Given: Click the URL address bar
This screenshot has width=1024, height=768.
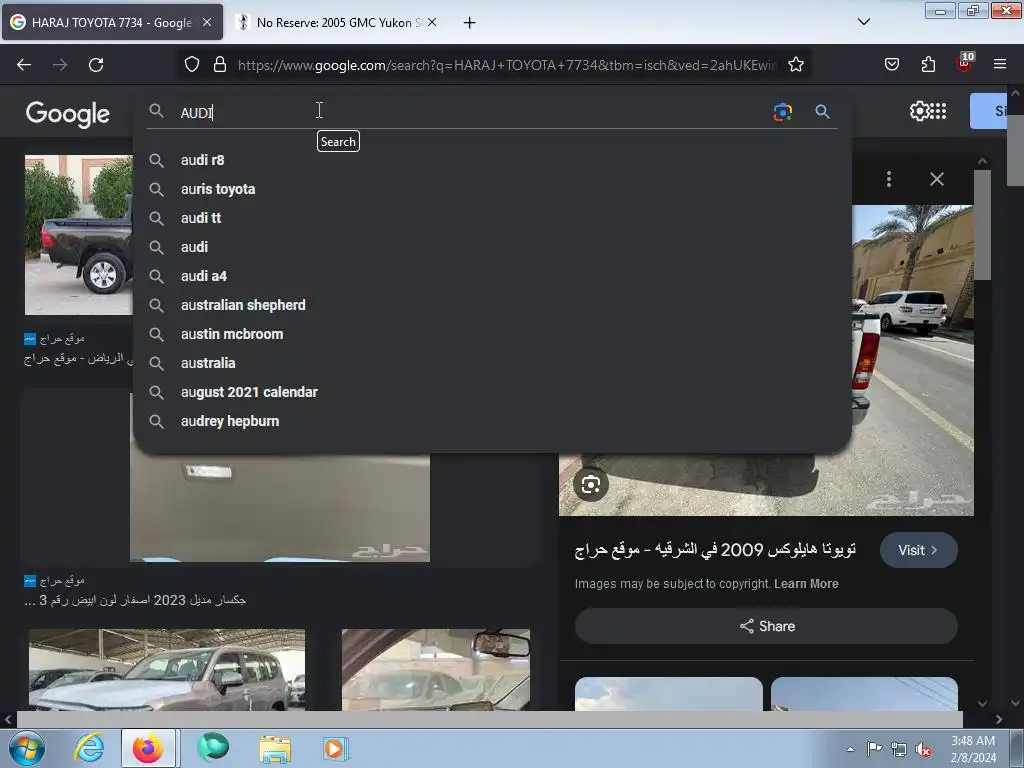Looking at the screenshot, I should pos(508,65).
